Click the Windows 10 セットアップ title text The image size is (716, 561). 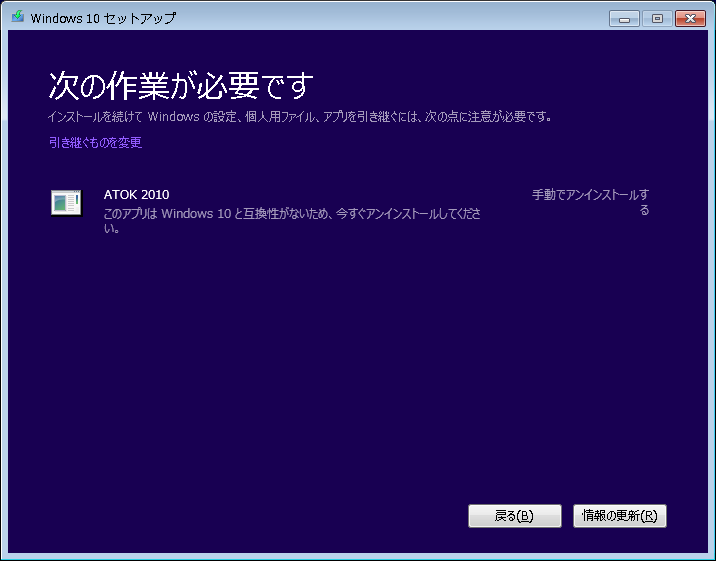103,18
